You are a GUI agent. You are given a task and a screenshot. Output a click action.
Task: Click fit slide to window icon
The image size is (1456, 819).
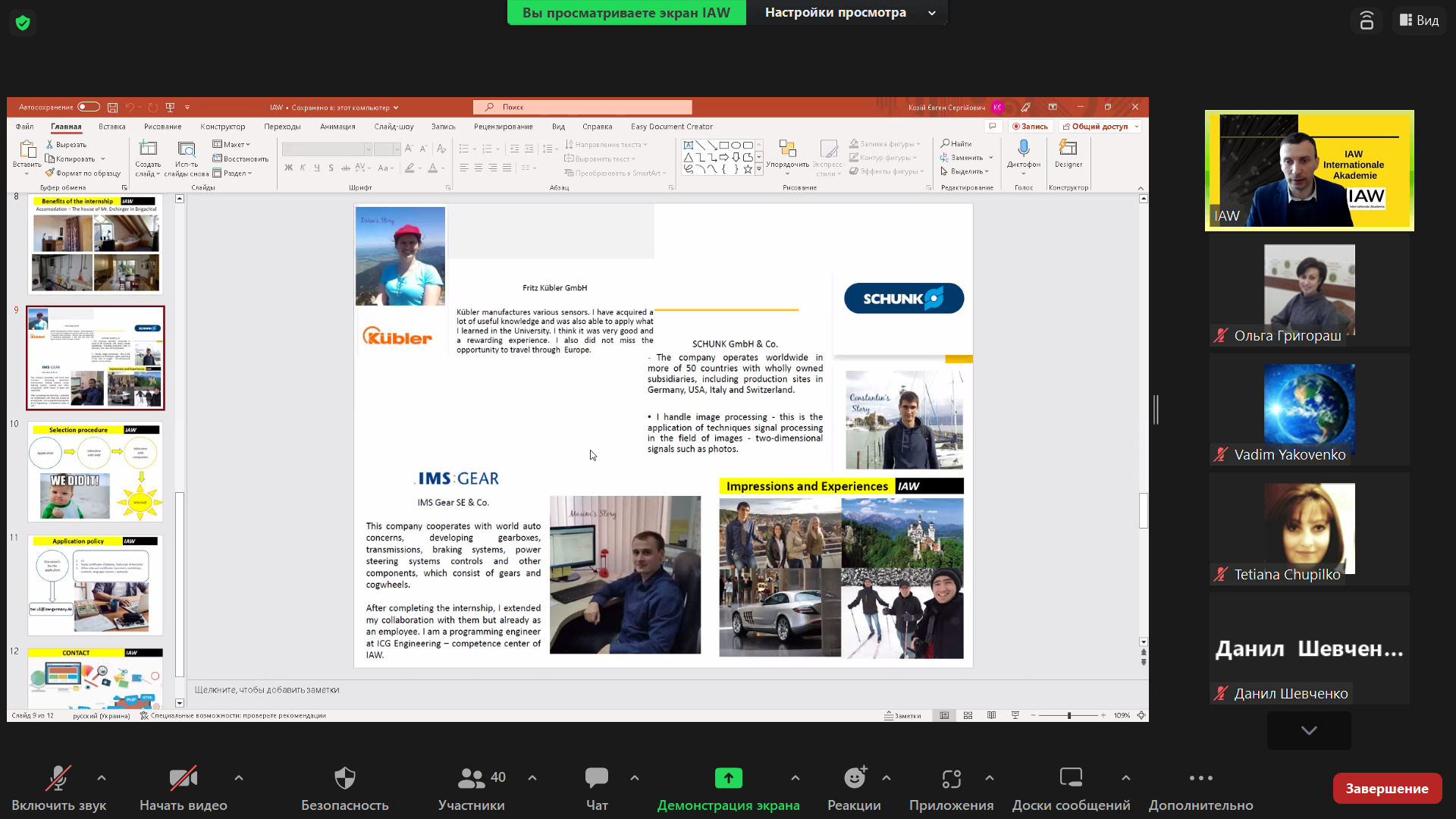(1141, 715)
